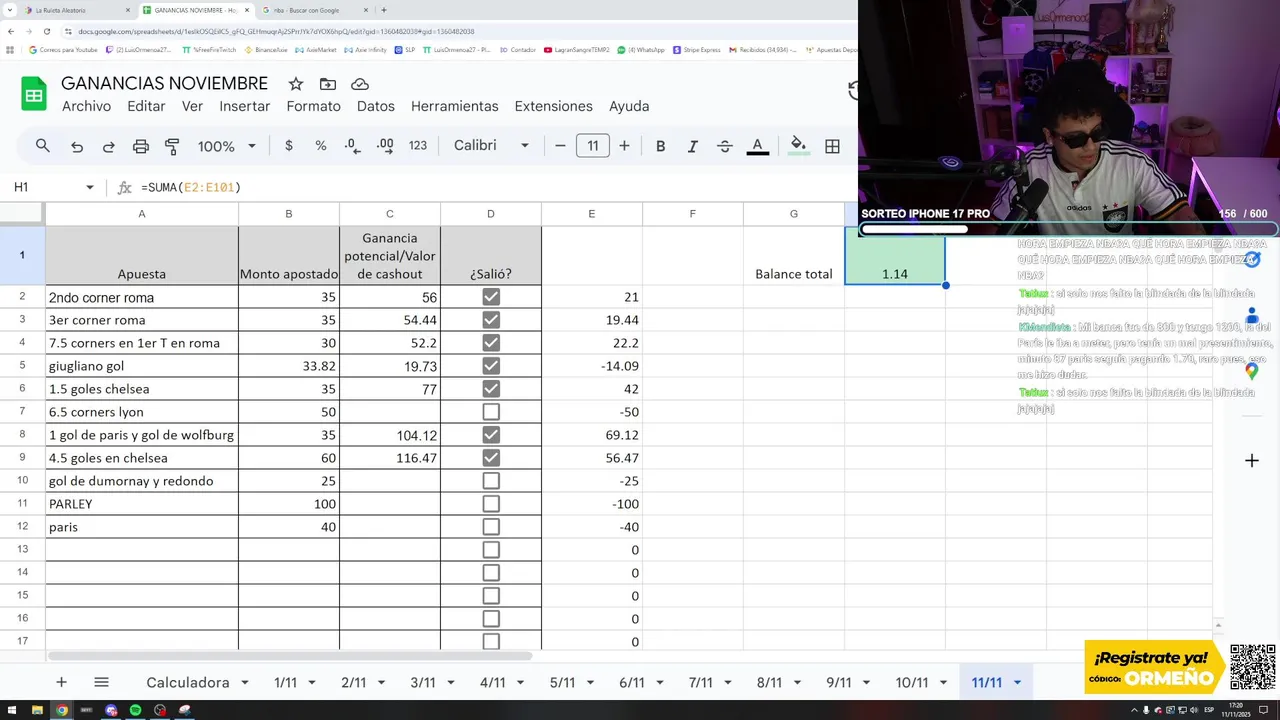Increase decimal places
Image resolution: width=1280 pixels, height=720 pixels.
[385, 146]
